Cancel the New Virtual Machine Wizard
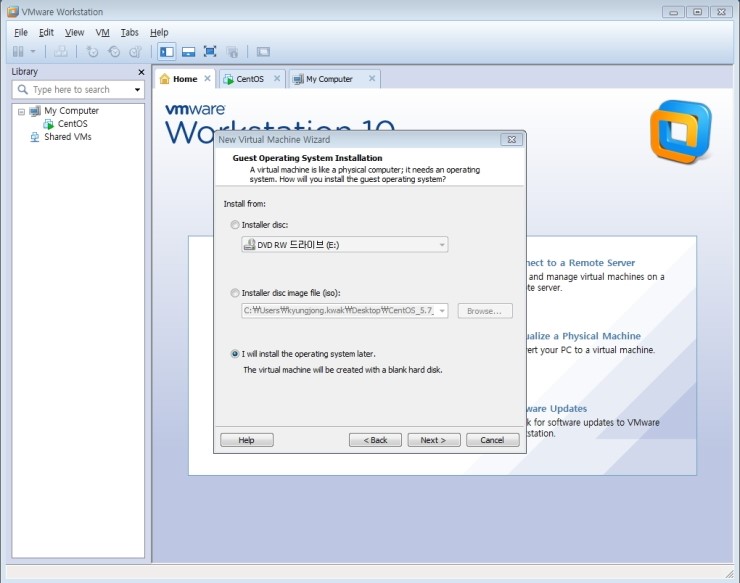 pos(493,440)
